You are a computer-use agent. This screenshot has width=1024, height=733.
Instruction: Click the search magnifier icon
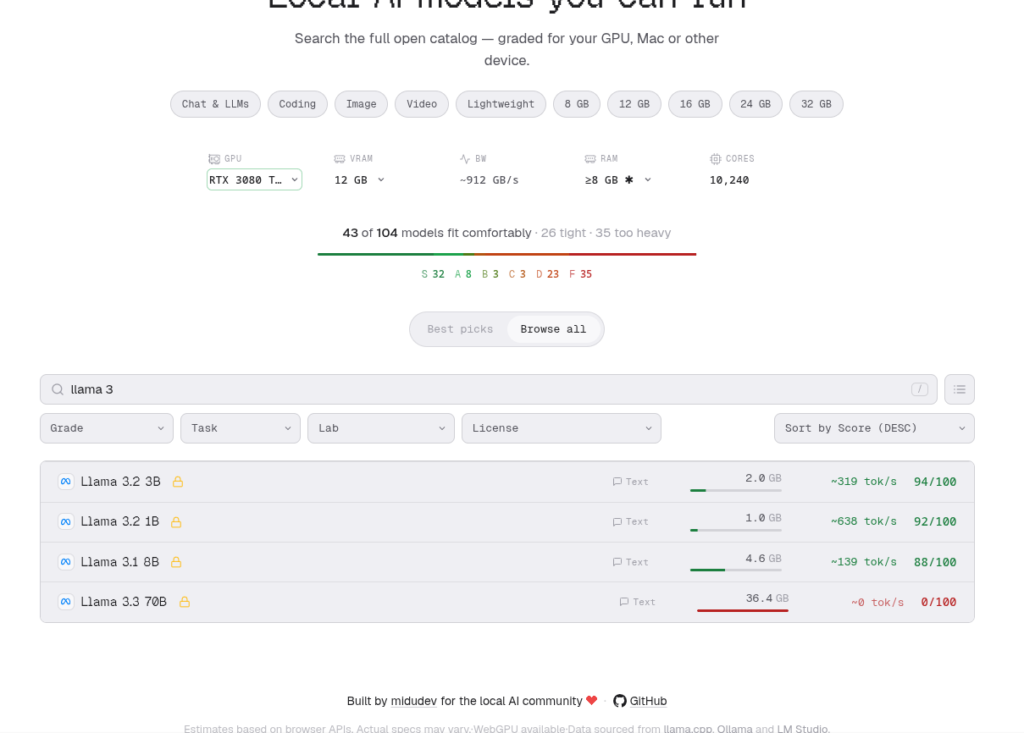point(57,389)
